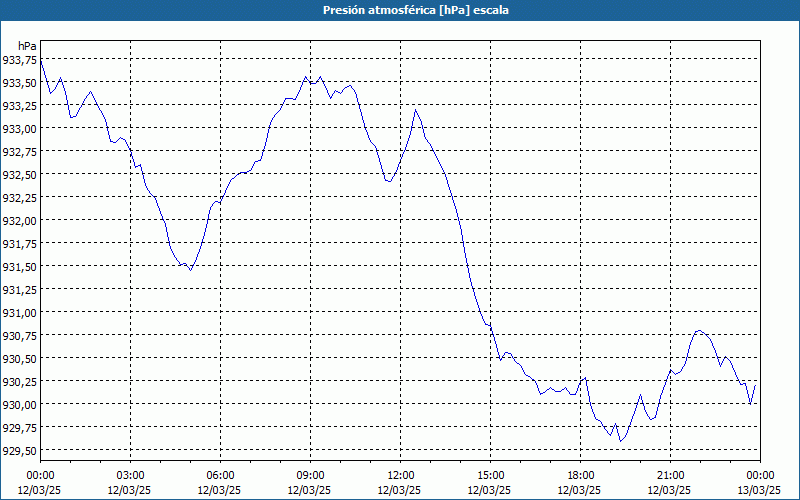Image resolution: width=800 pixels, height=500 pixels.
Task: Click the 932,25 y-axis label
Action: 19,197
